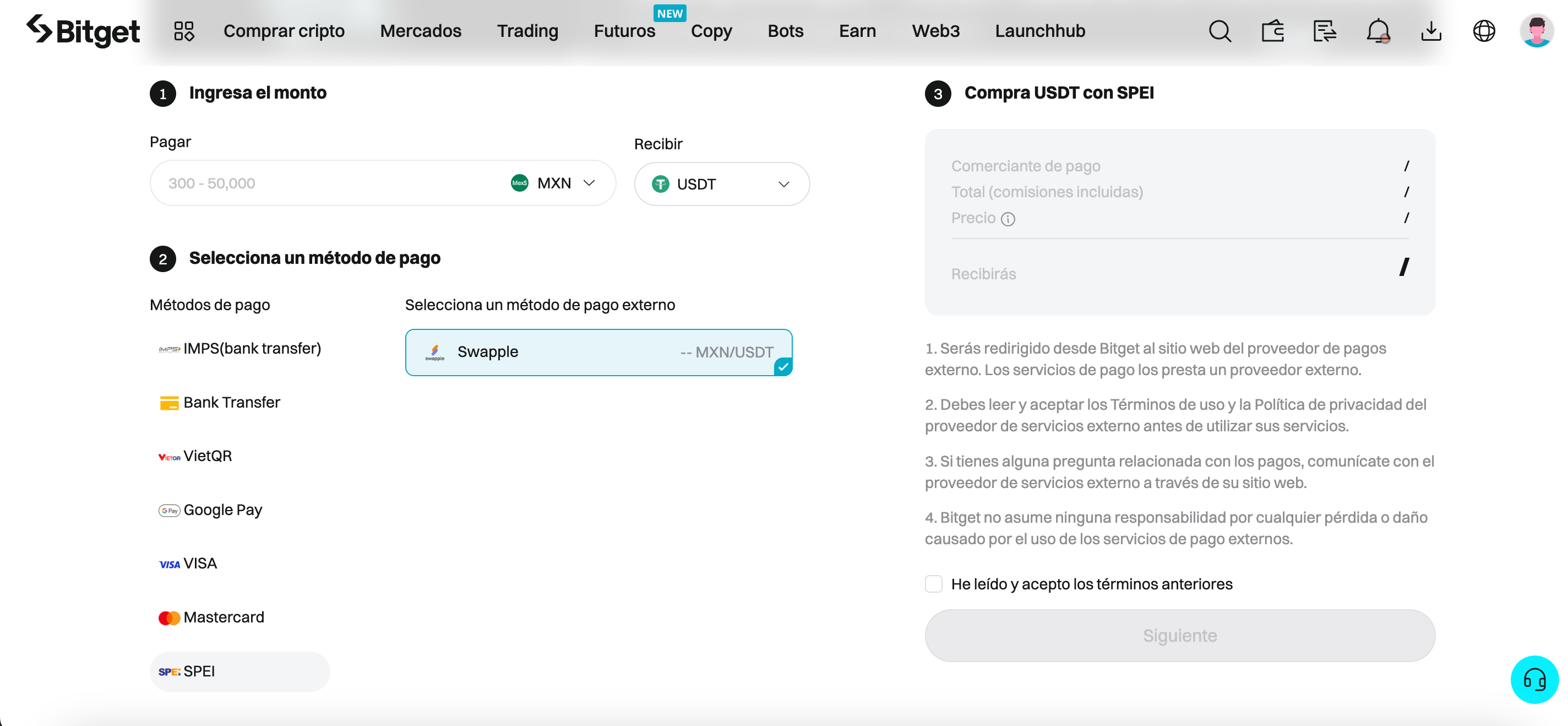Click the orders/receipt icon on navbar
This screenshot has width=1568, height=726.
pyautogui.click(x=1324, y=30)
